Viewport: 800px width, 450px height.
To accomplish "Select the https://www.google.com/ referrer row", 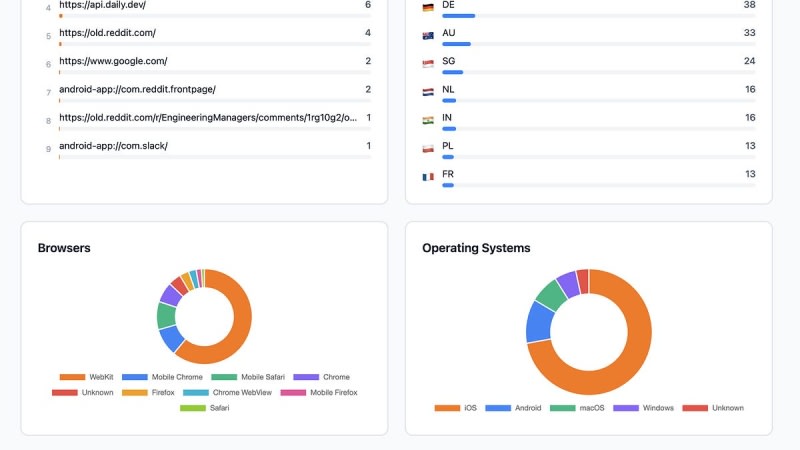I will click(113, 61).
